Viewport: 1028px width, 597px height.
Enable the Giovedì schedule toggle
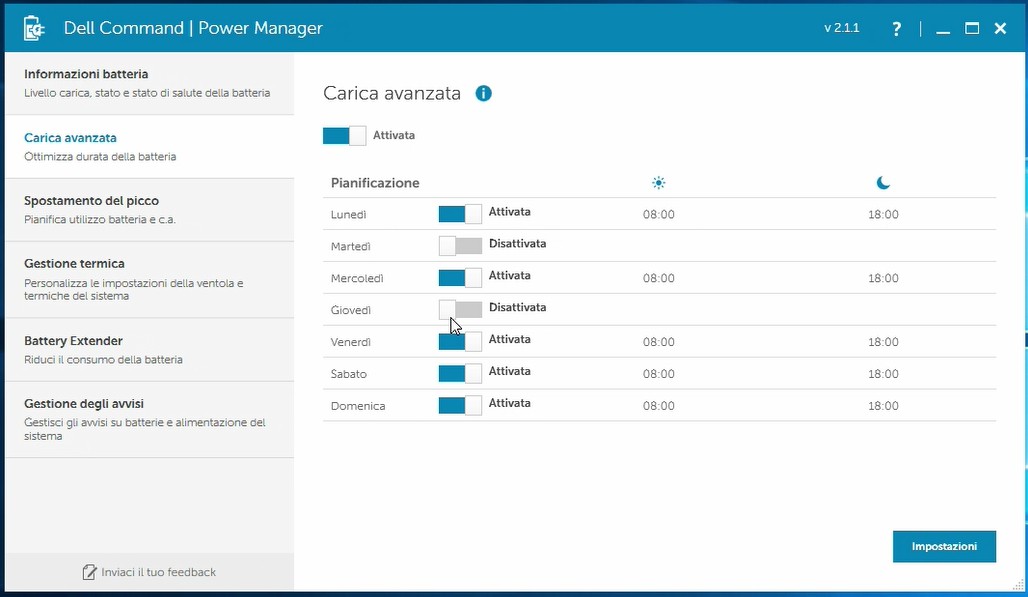(460, 309)
